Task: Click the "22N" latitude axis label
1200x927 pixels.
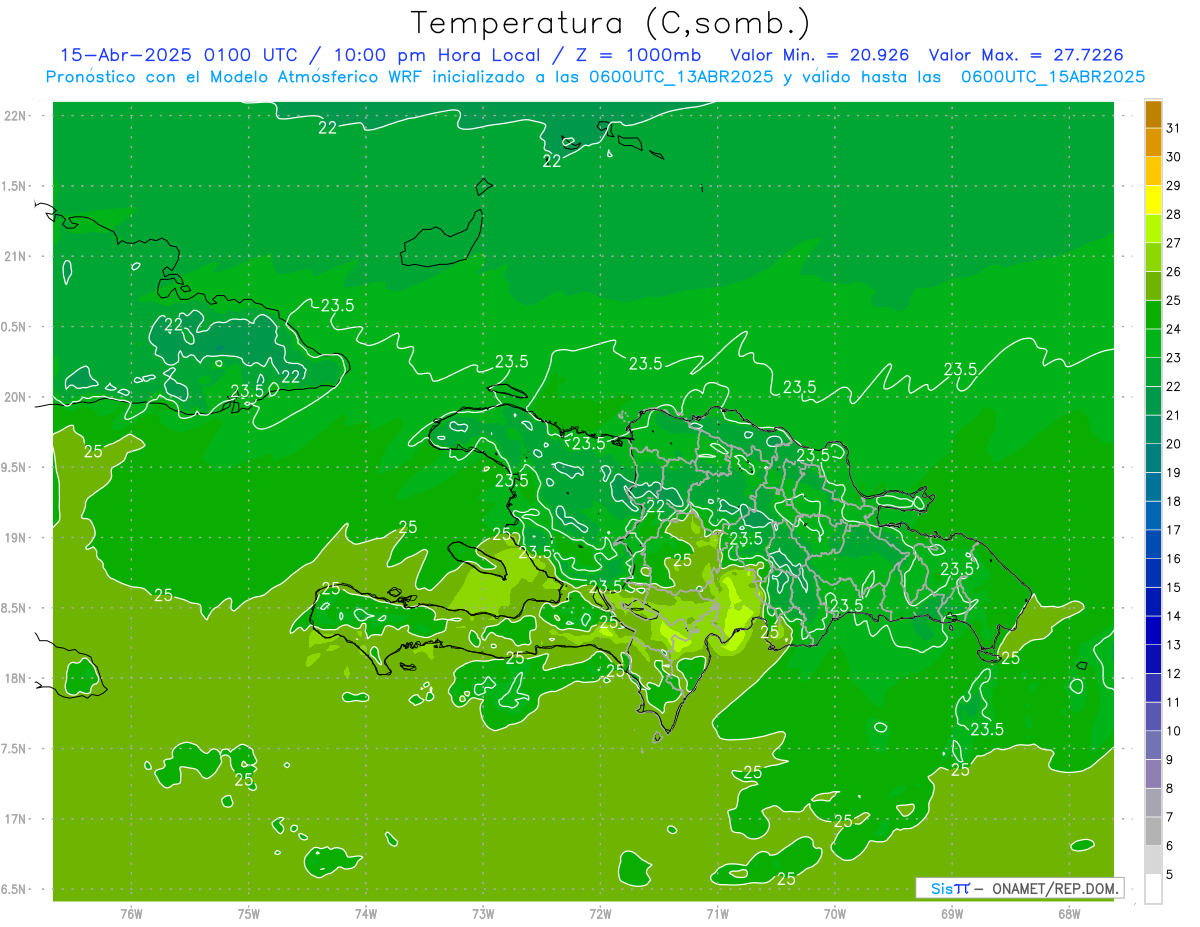Action: pyautogui.click(x=16, y=115)
